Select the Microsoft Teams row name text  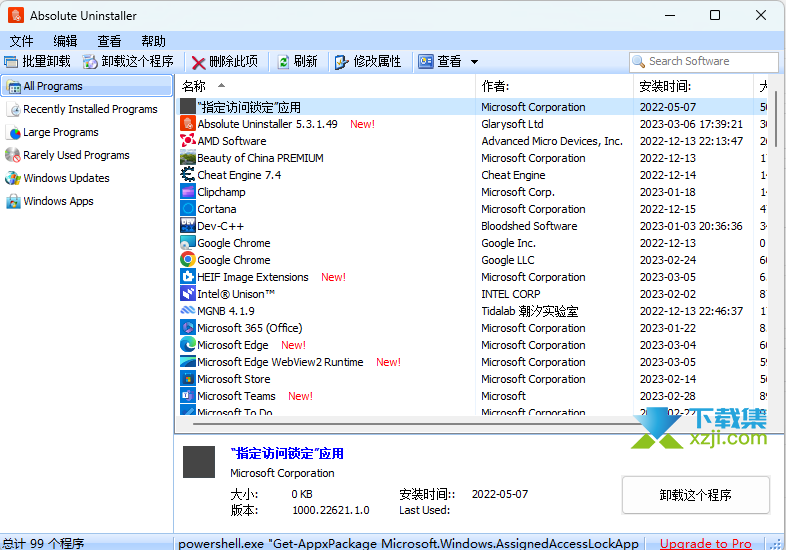click(x=236, y=396)
